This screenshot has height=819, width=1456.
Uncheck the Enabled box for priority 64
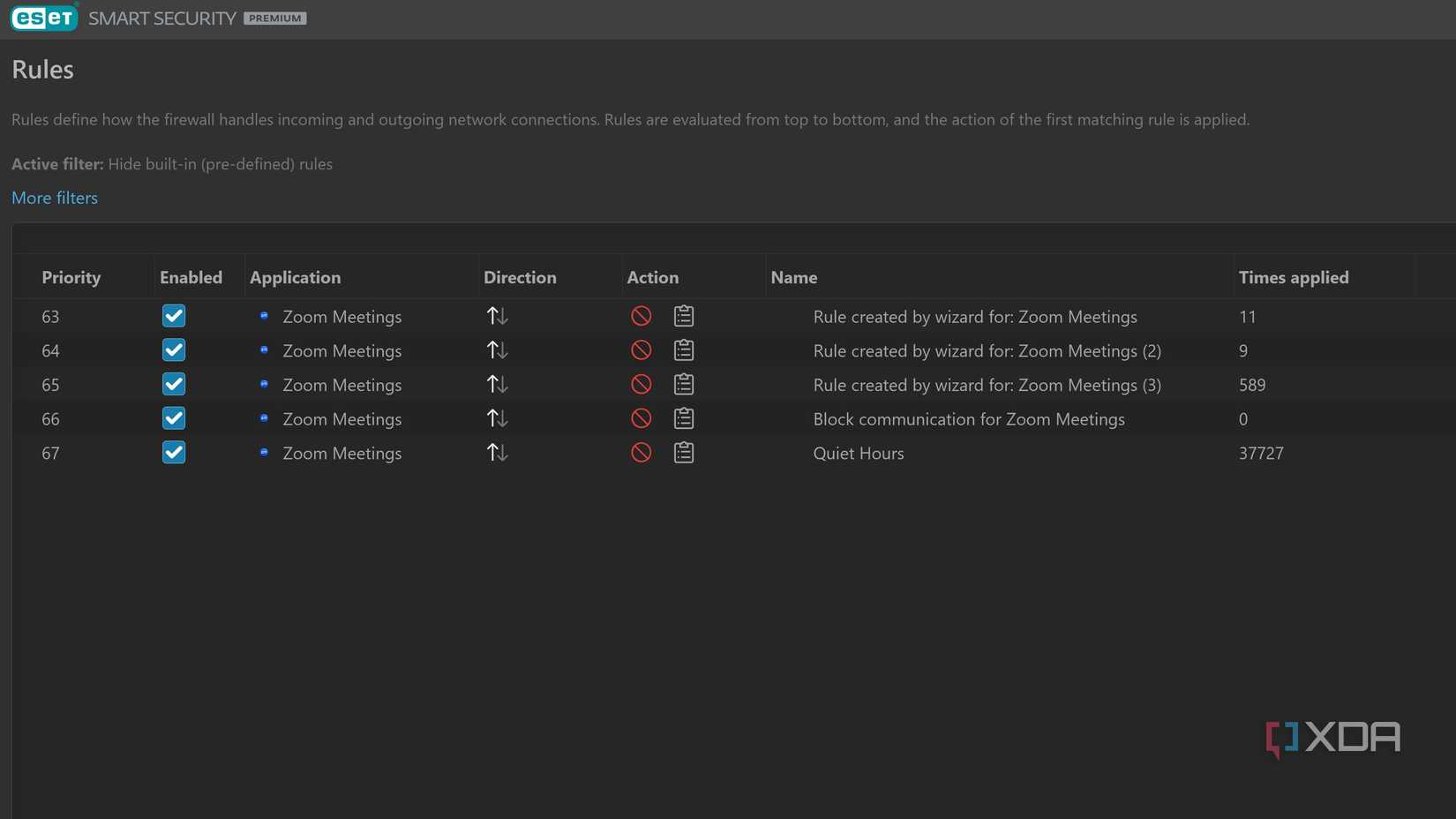click(x=174, y=350)
